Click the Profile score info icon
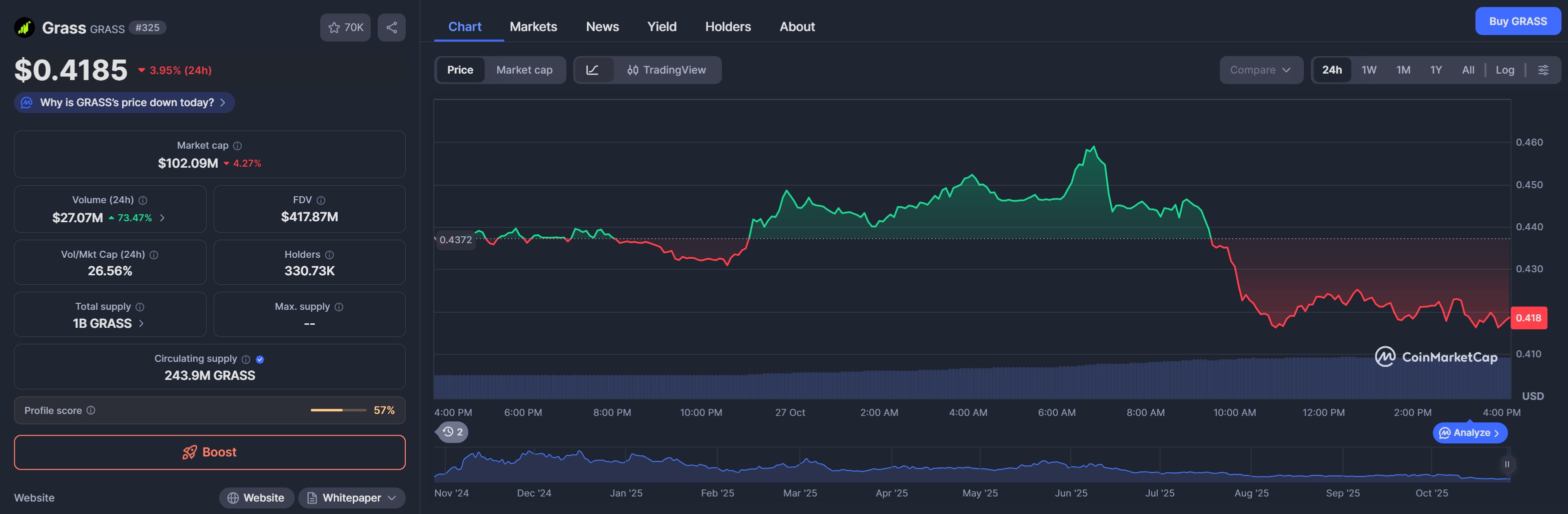 pyautogui.click(x=91, y=410)
